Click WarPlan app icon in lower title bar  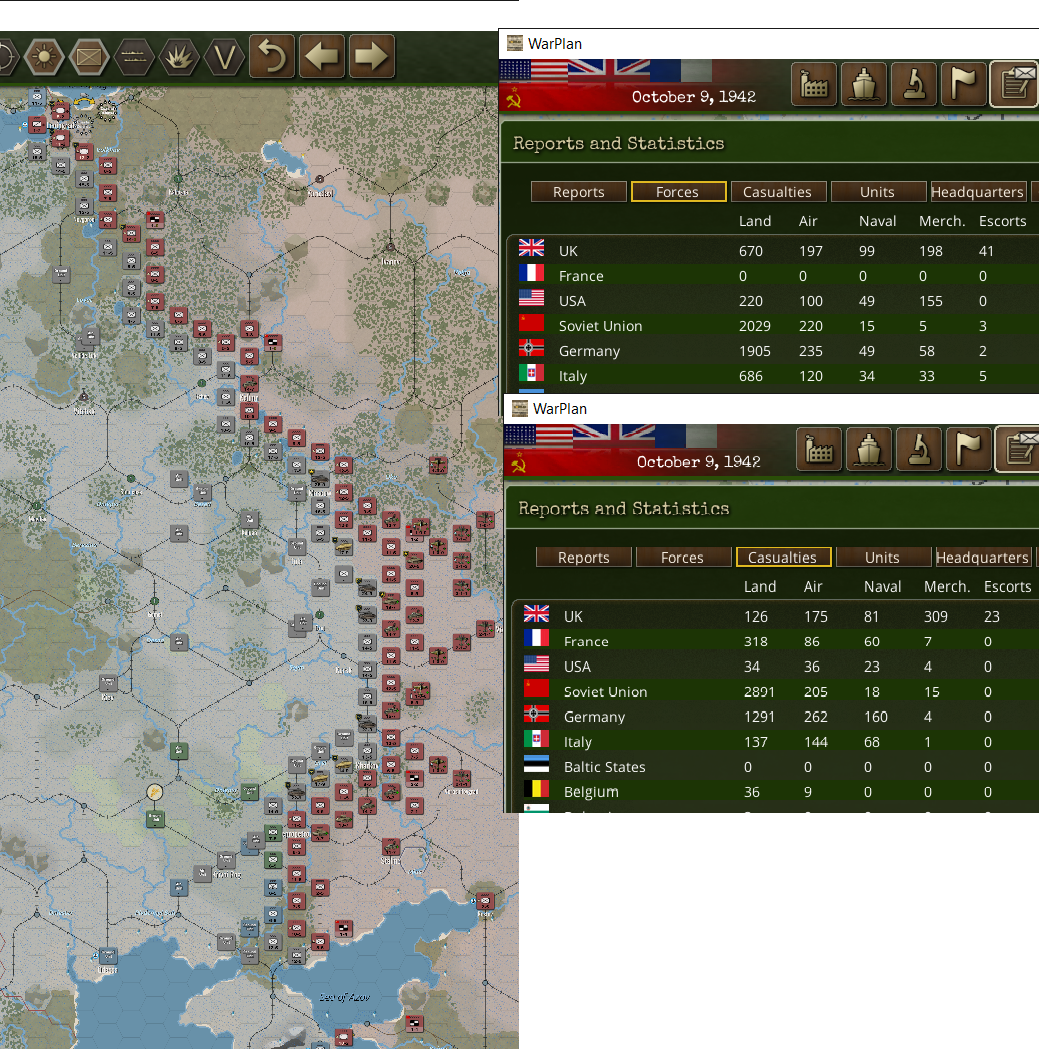(x=520, y=408)
